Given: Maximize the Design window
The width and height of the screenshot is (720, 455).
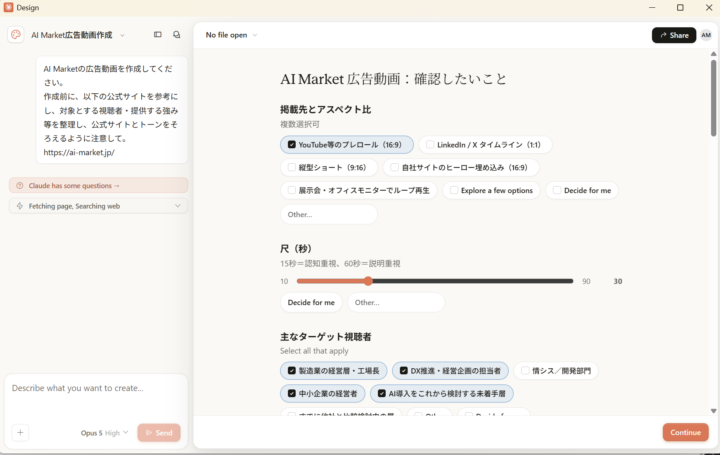Looking at the screenshot, I should click(x=680, y=7).
